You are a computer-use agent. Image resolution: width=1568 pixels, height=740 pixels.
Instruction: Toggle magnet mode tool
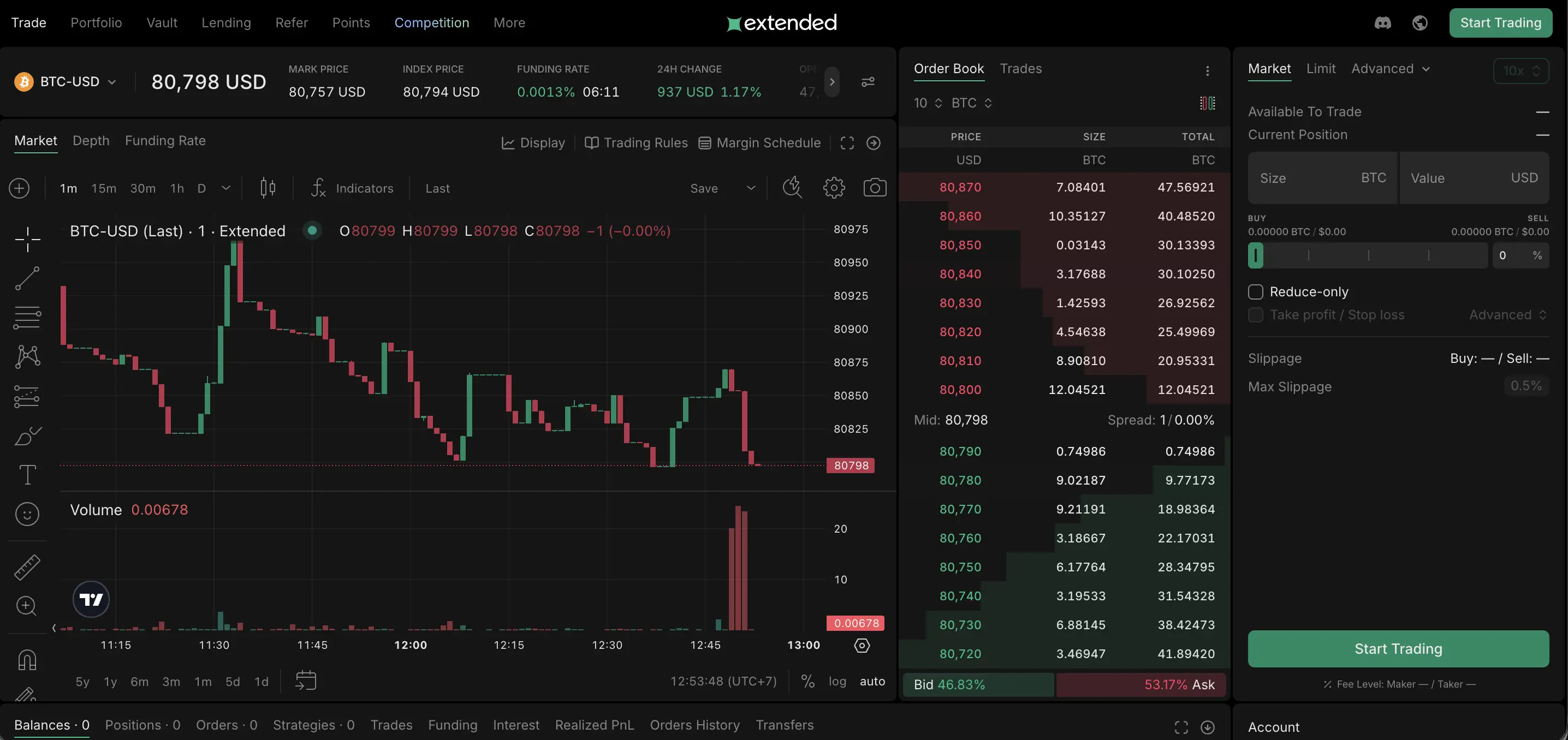tap(27, 659)
